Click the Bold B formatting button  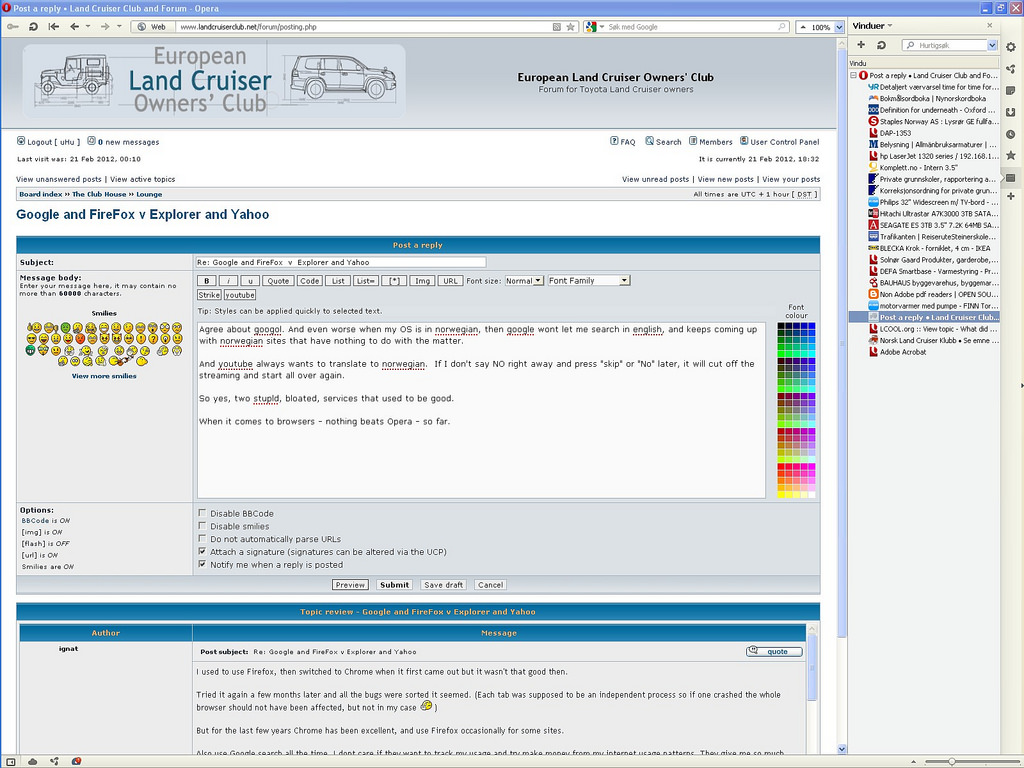click(207, 281)
